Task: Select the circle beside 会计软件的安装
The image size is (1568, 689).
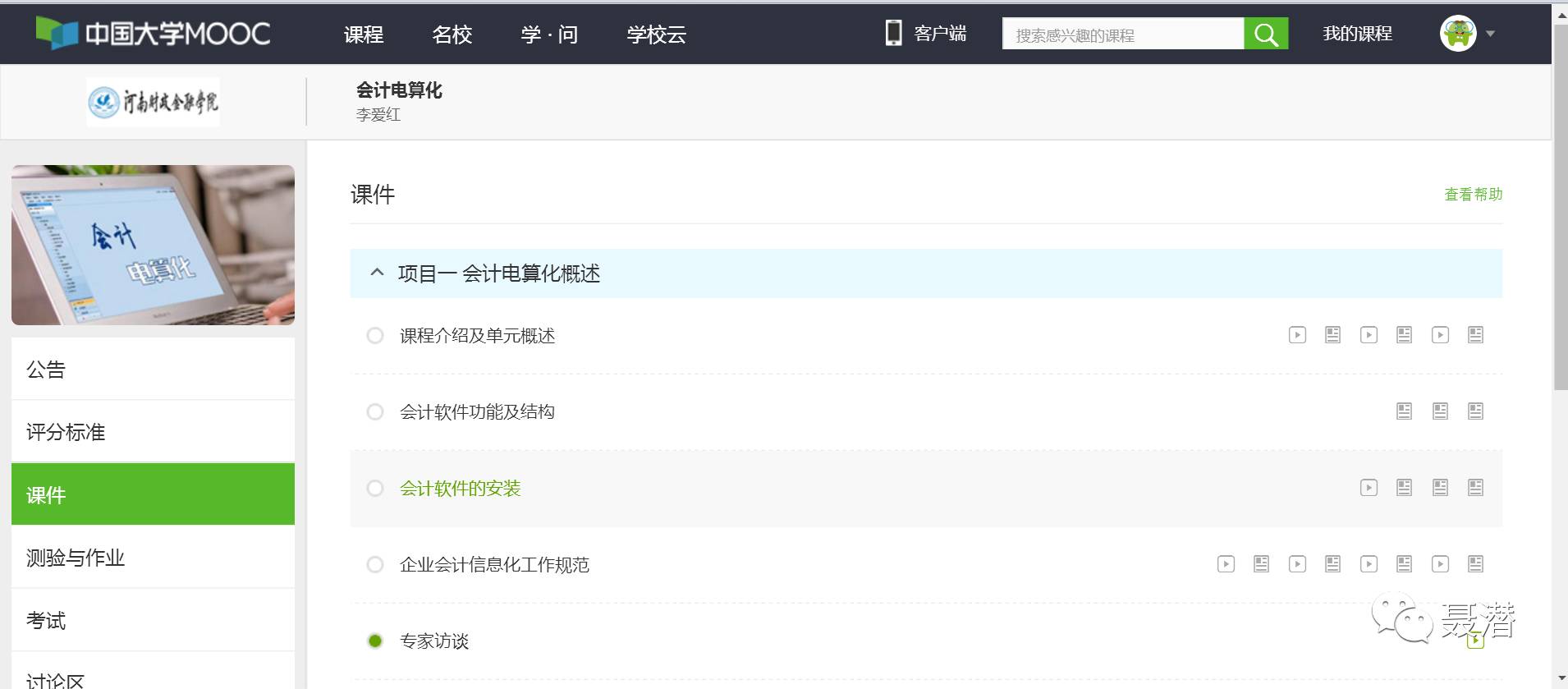Action: tap(375, 489)
